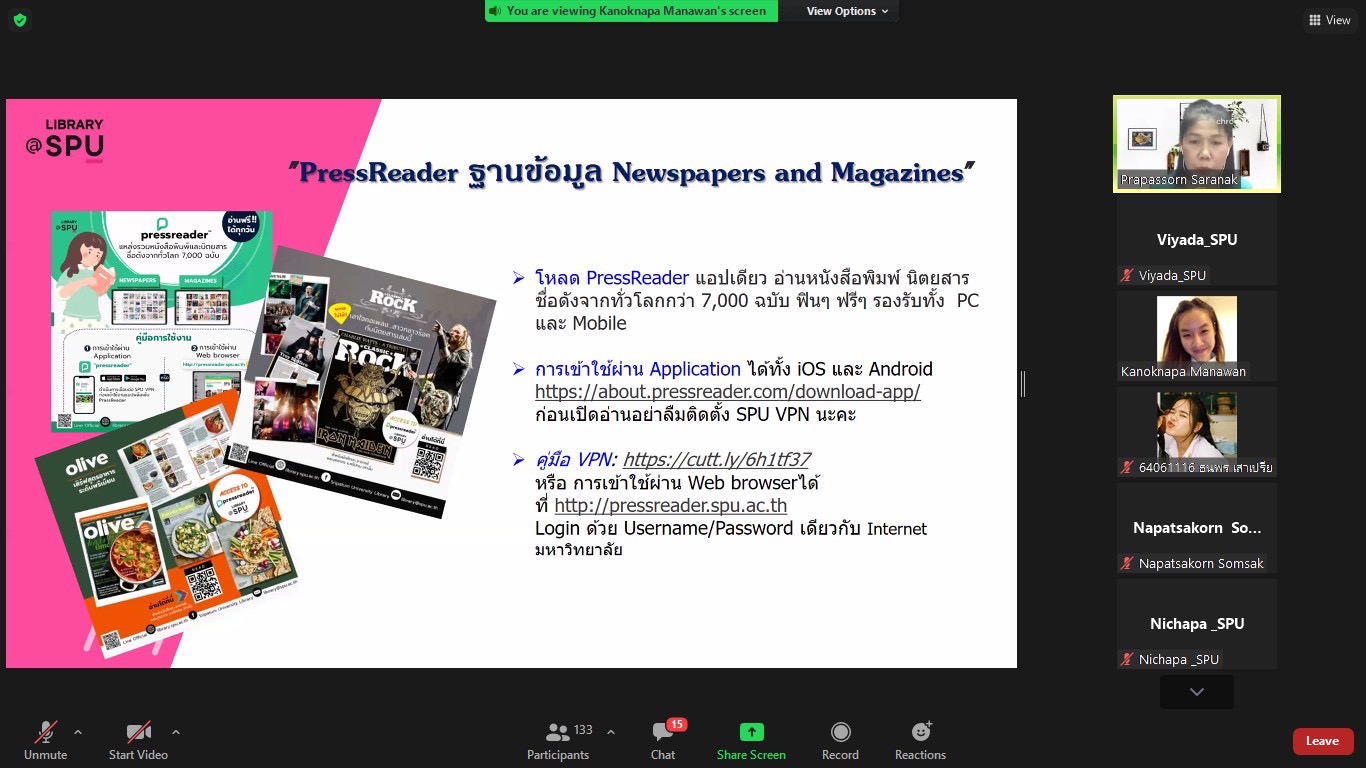The height and width of the screenshot is (768, 1366).
Task: Click the muted mic icon on Viyada_SPU
Action: pyautogui.click(x=1127, y=276)
